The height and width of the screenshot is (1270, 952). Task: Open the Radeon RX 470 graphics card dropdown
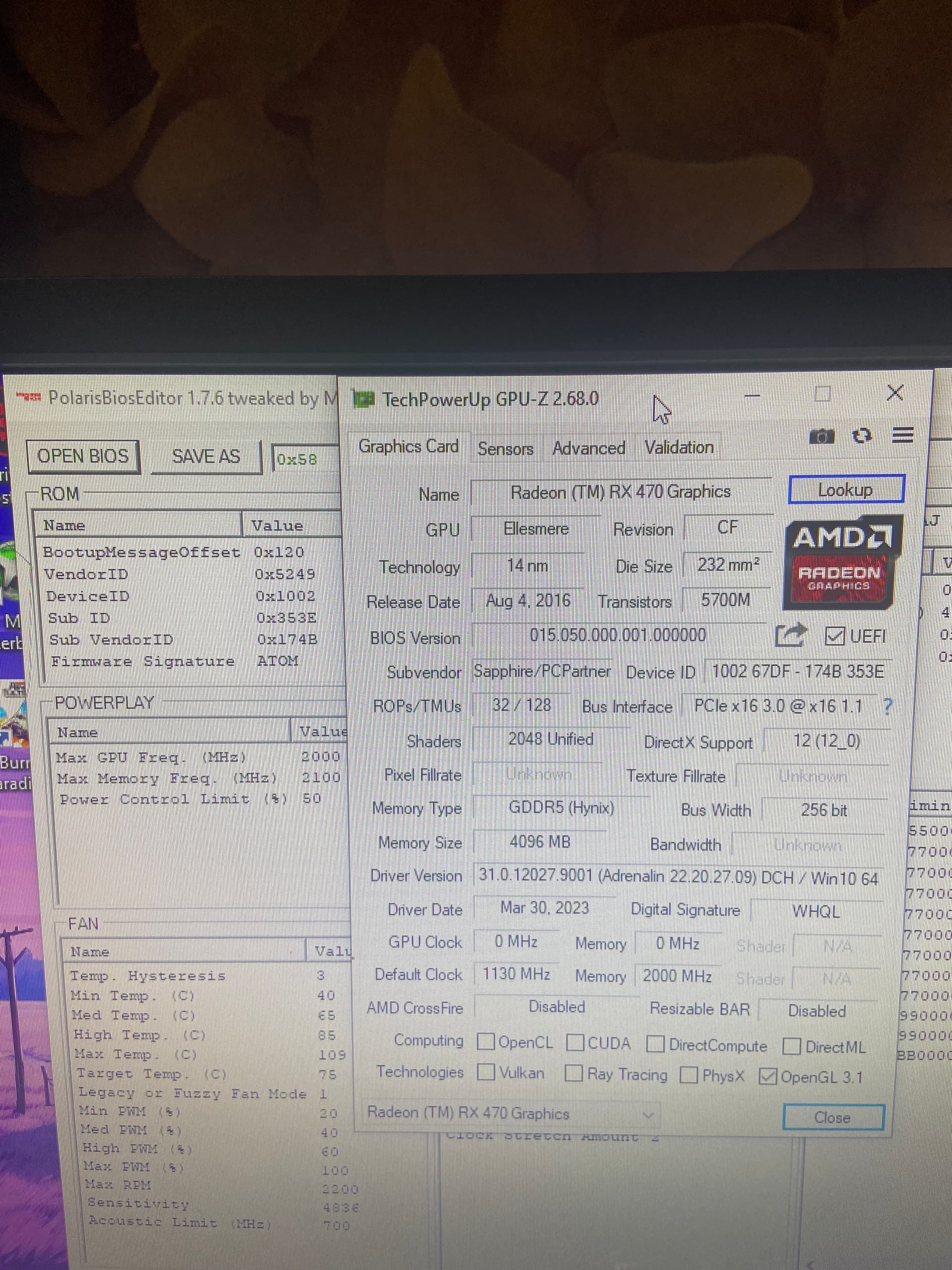click(x=511, y=1113)
